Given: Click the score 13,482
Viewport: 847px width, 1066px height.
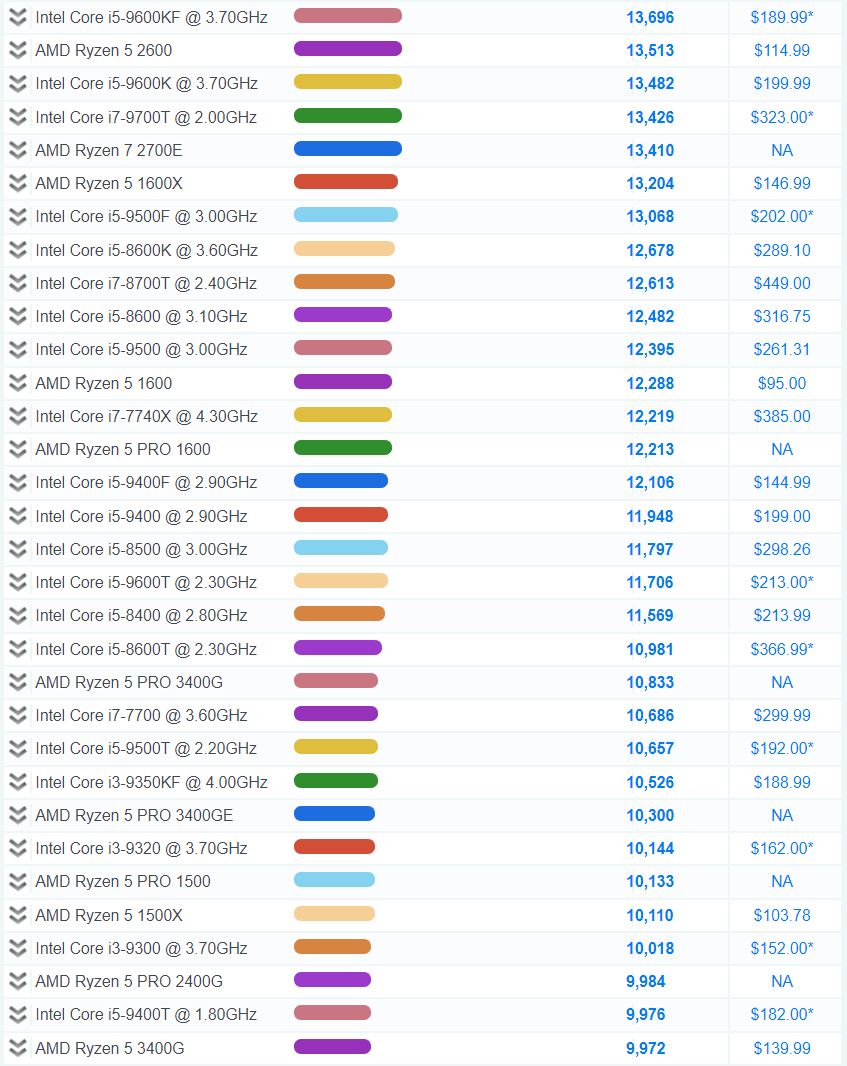Looking at the screenshot, I should pos(650,84).
